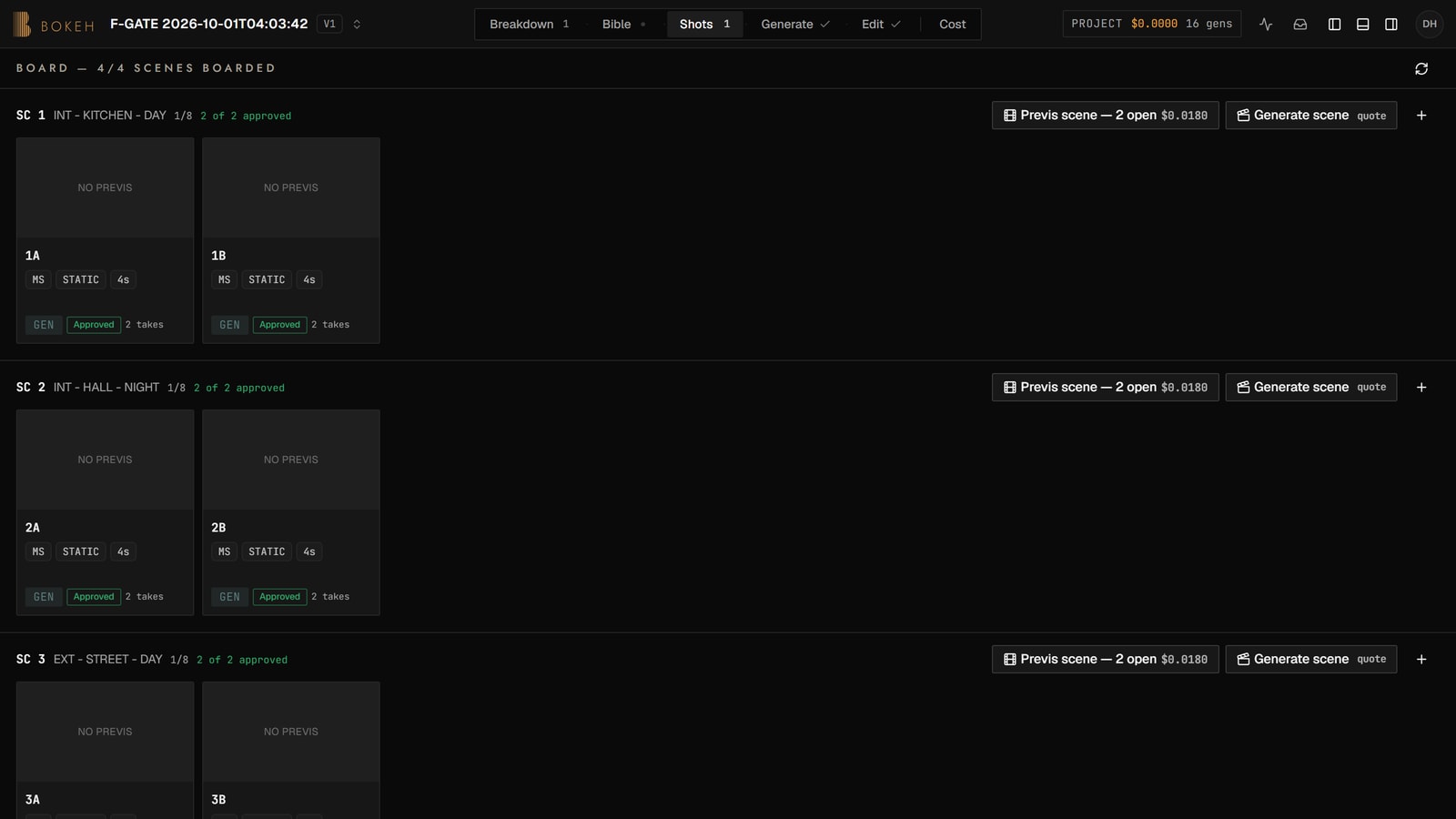Open the shot 3B previs thumbnail
The width and height of the screenshot is (1456, 819).
pos(291,733)
